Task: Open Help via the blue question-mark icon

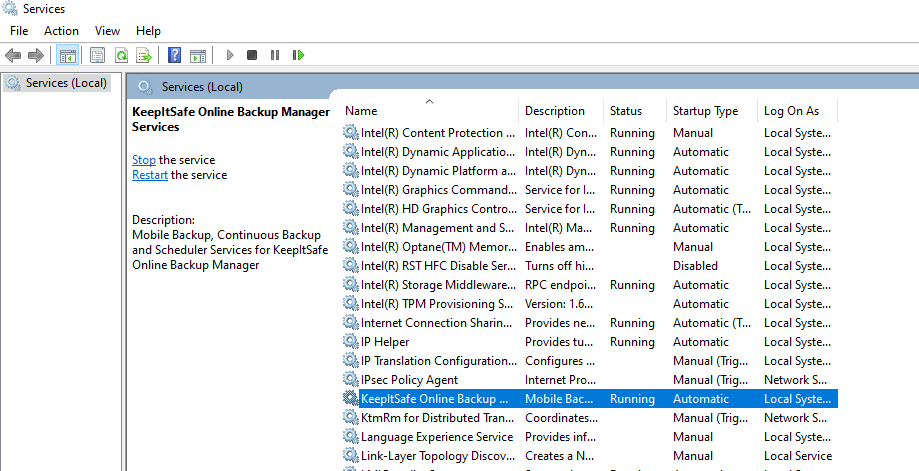Action: pos(174,56)
